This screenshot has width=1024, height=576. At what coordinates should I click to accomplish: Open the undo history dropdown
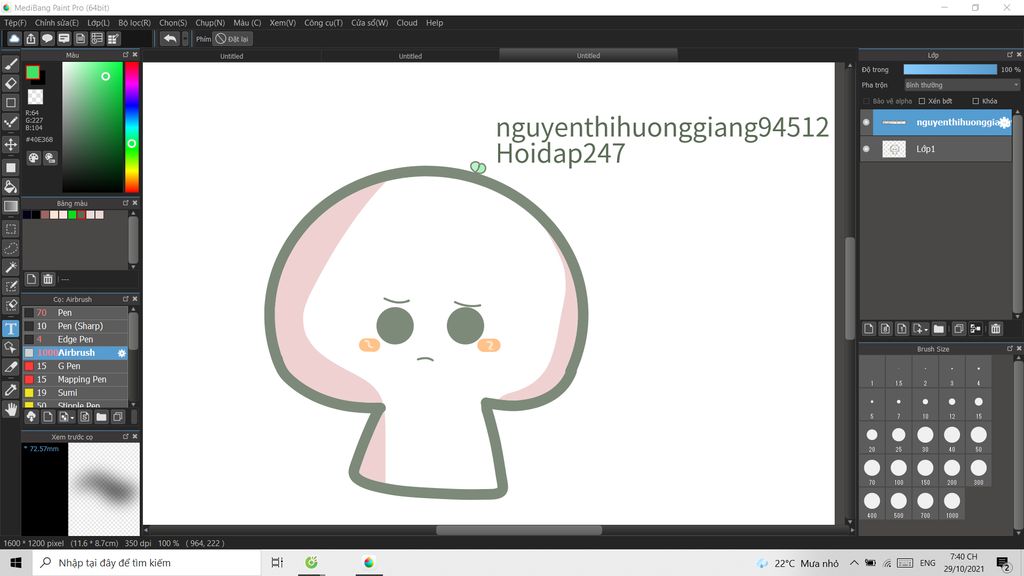(x=185, y=39)
